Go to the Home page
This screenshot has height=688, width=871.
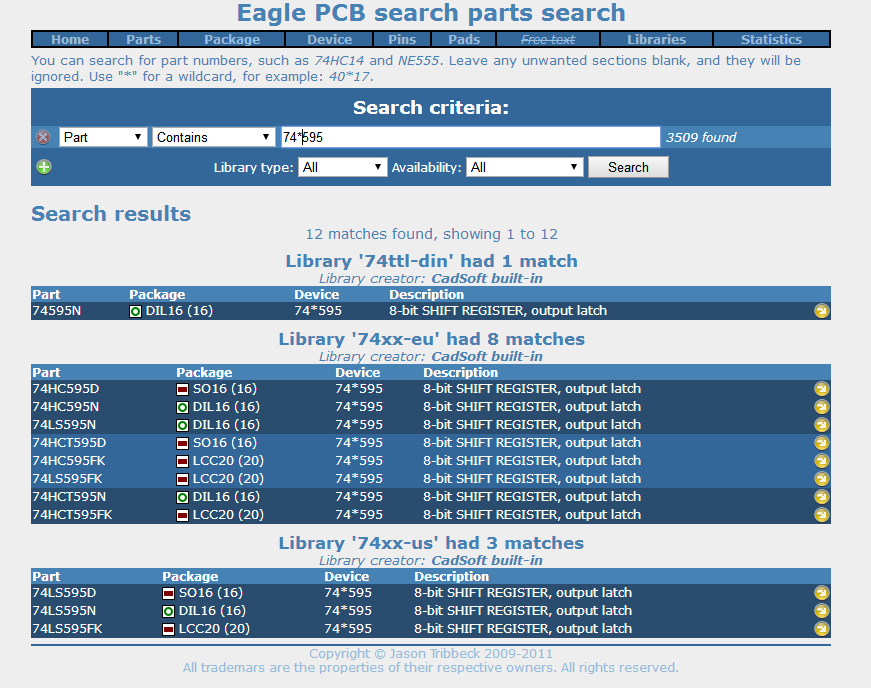(69, 39)
